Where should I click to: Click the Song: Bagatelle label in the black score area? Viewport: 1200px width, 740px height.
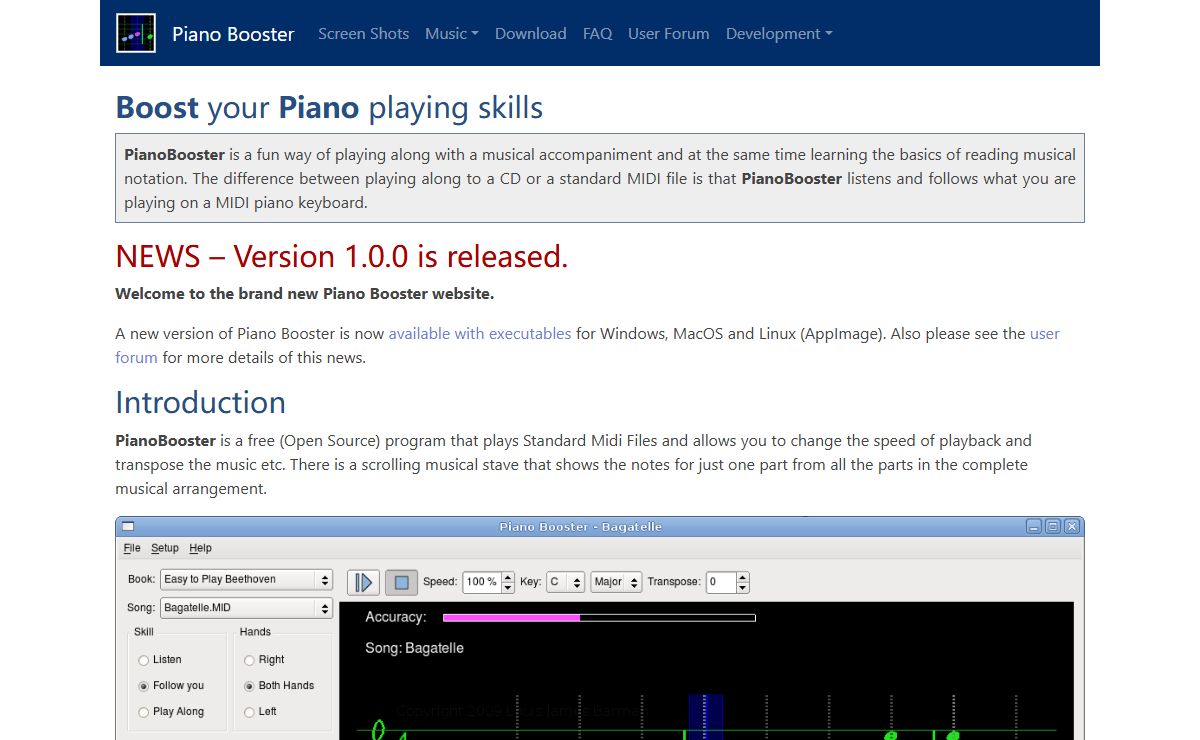415,648
